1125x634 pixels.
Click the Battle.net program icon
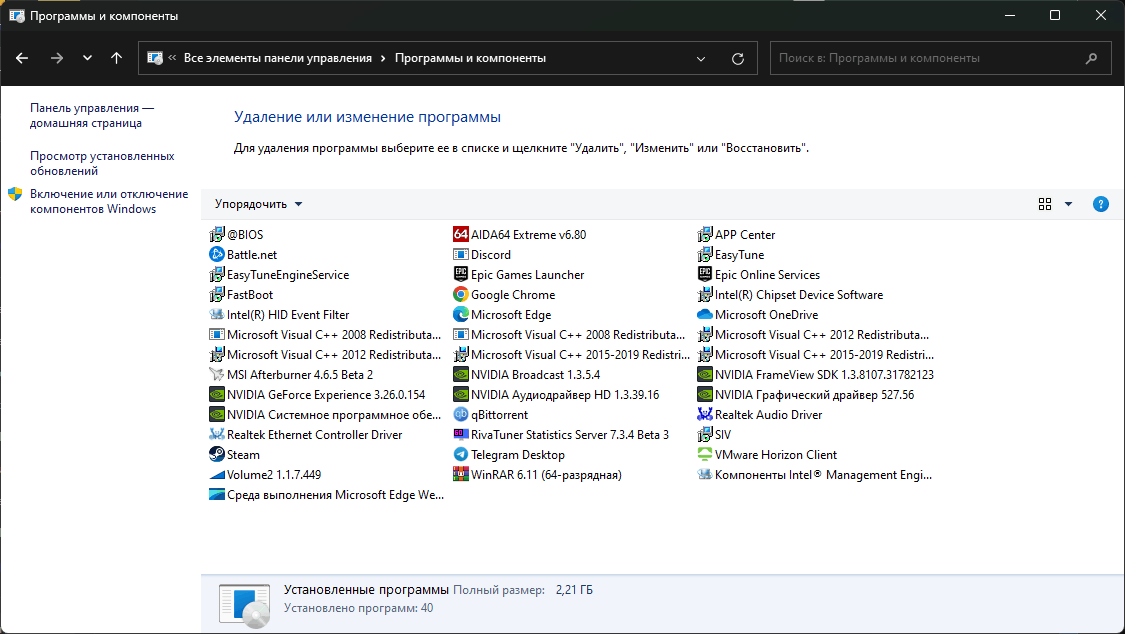pyautogui.click(x=217, y=255)
